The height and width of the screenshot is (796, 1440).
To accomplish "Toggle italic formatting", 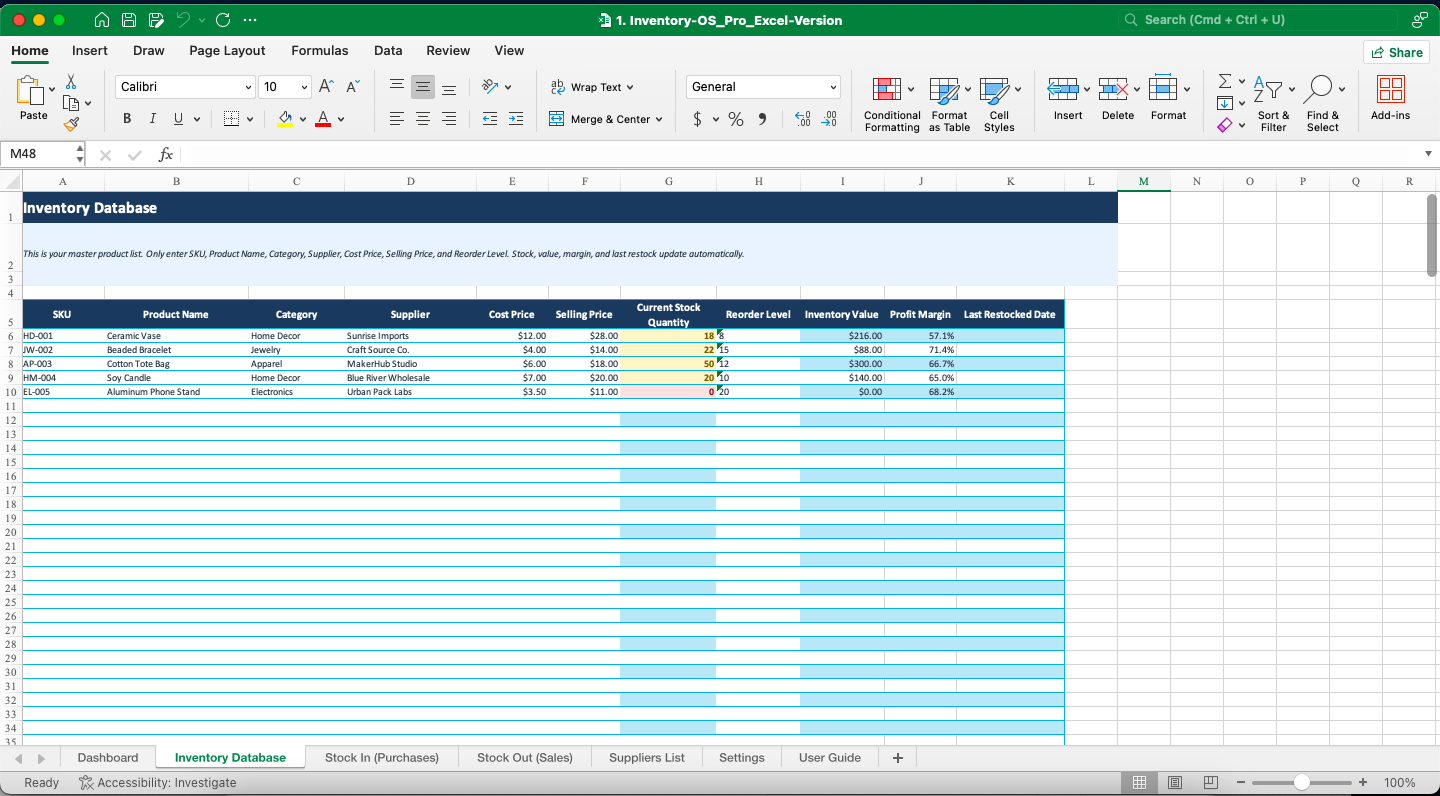I will tap(152, 118).
